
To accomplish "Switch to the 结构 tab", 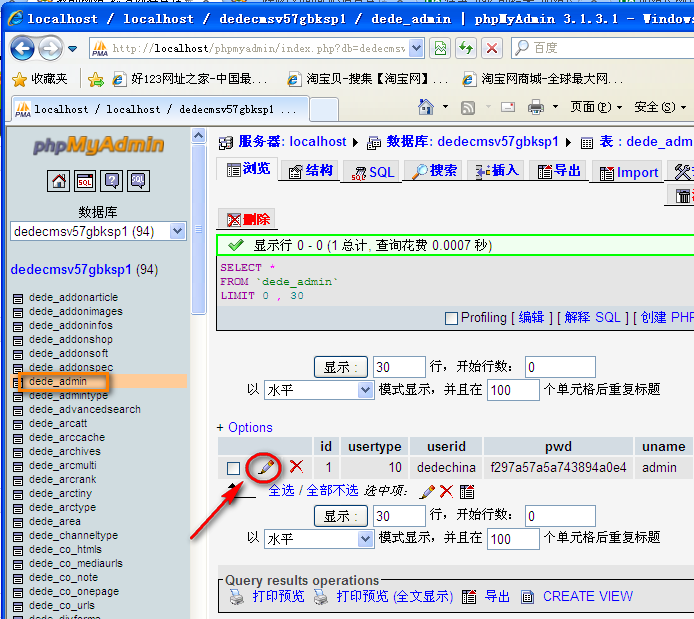I will 310,171.
